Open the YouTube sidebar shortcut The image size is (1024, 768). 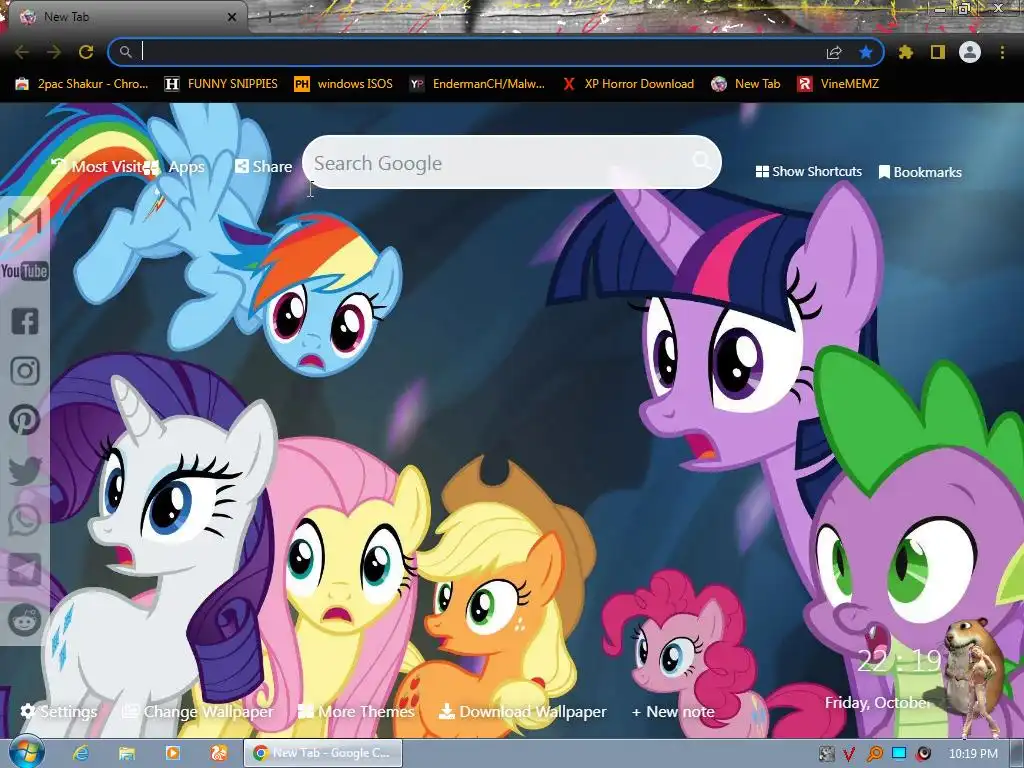click(25, 270)
